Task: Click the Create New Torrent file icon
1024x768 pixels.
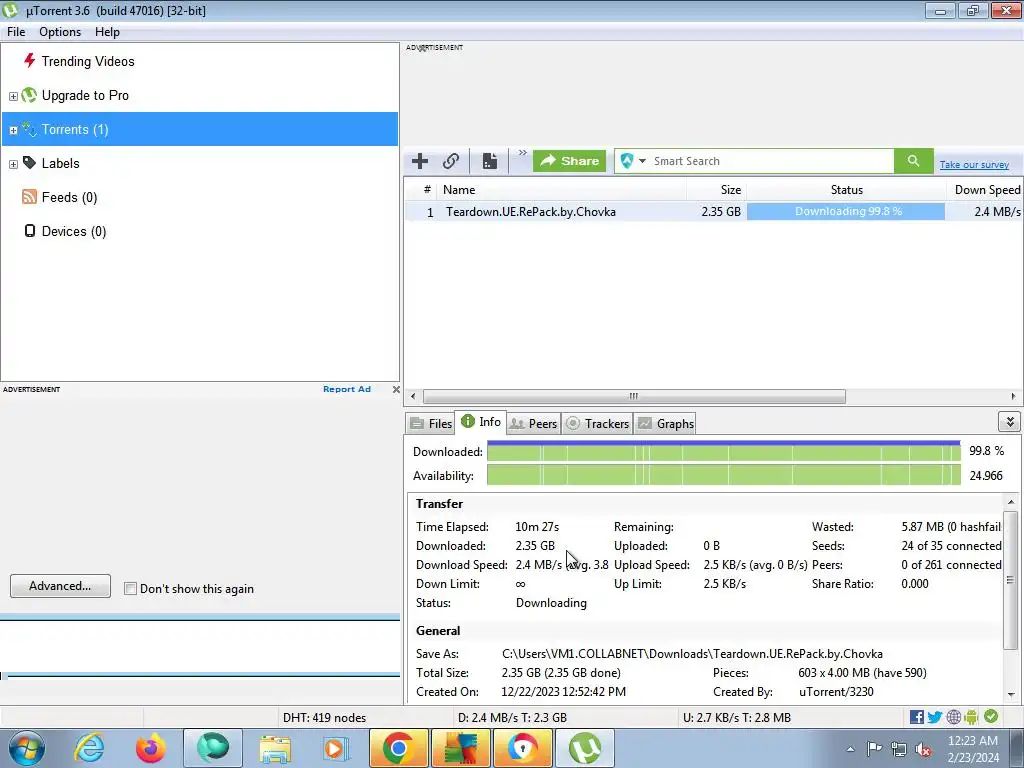Action: tap(490, 161)
